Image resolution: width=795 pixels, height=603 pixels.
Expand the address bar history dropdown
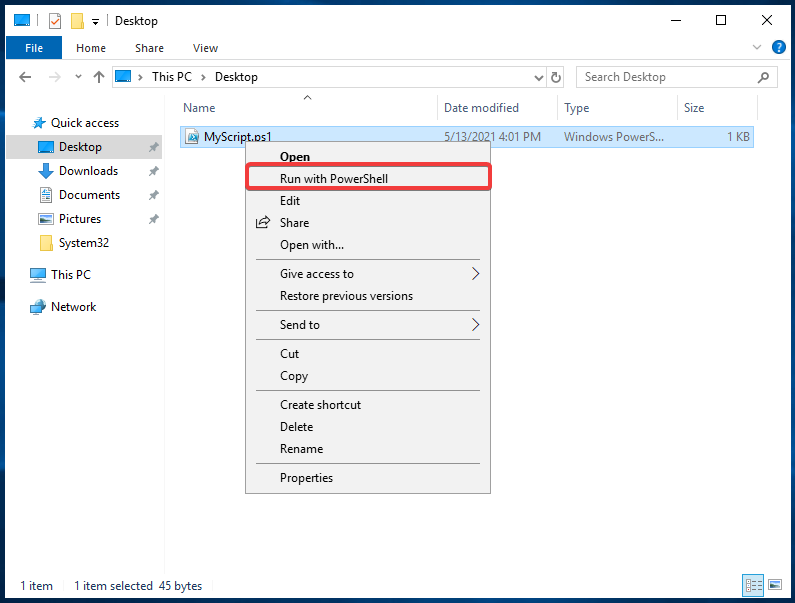coord(538,78)
